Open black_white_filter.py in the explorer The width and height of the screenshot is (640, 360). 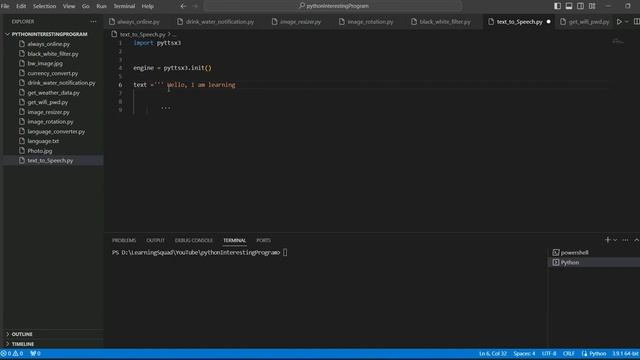(53, 54)
